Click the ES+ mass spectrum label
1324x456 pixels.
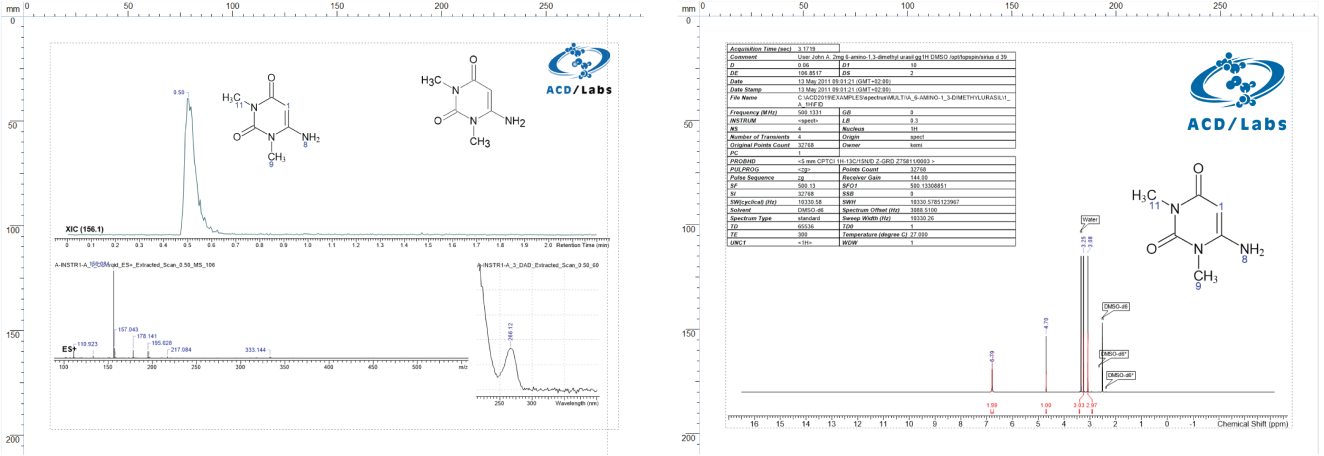(69, 349)
